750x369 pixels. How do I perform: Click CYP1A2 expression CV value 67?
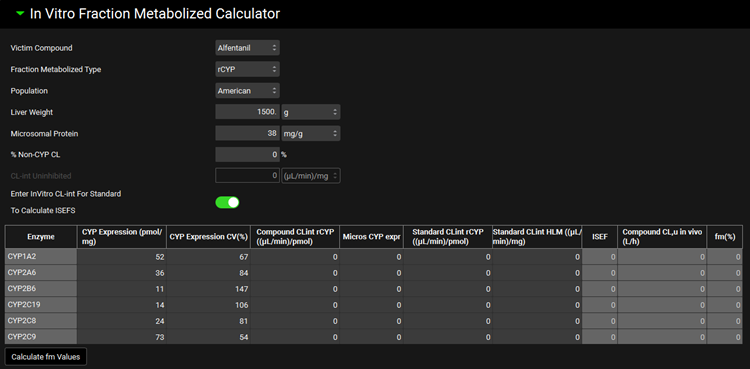(209, 257)
